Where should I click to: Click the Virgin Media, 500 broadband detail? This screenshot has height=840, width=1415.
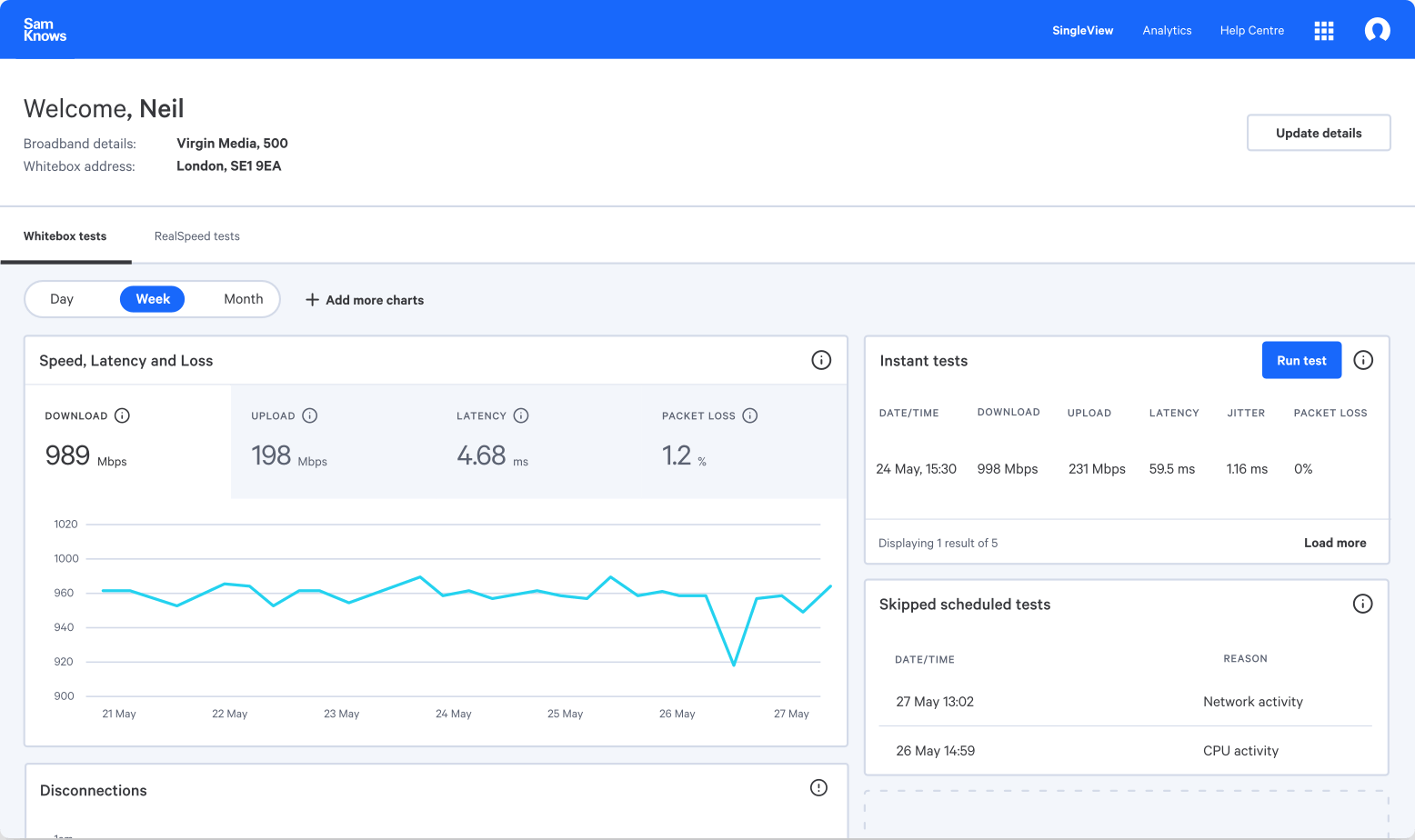232,143
